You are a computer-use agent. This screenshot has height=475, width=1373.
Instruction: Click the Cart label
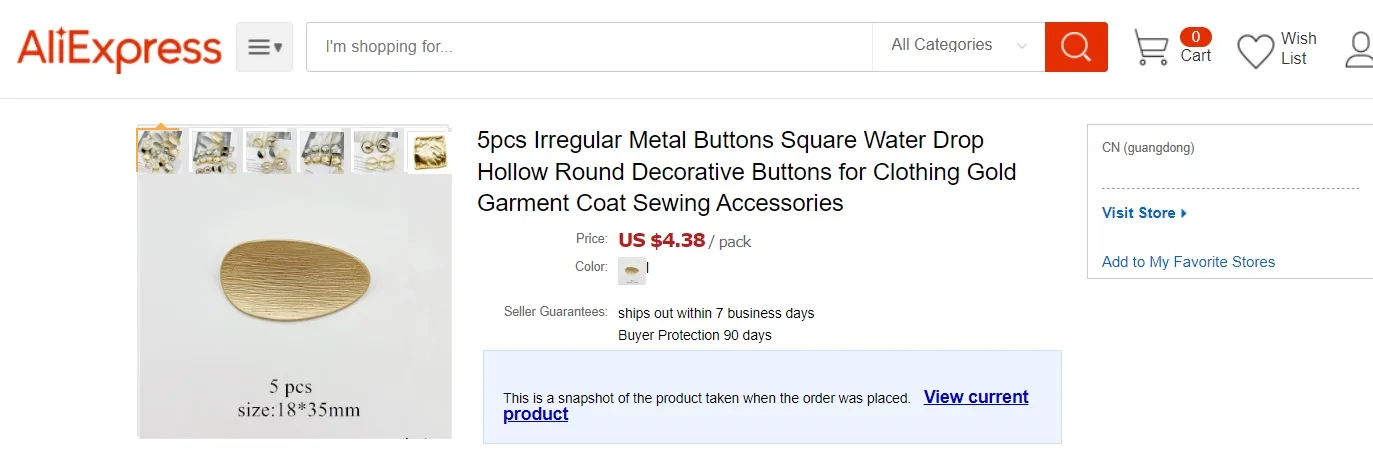pos(1196,56)
